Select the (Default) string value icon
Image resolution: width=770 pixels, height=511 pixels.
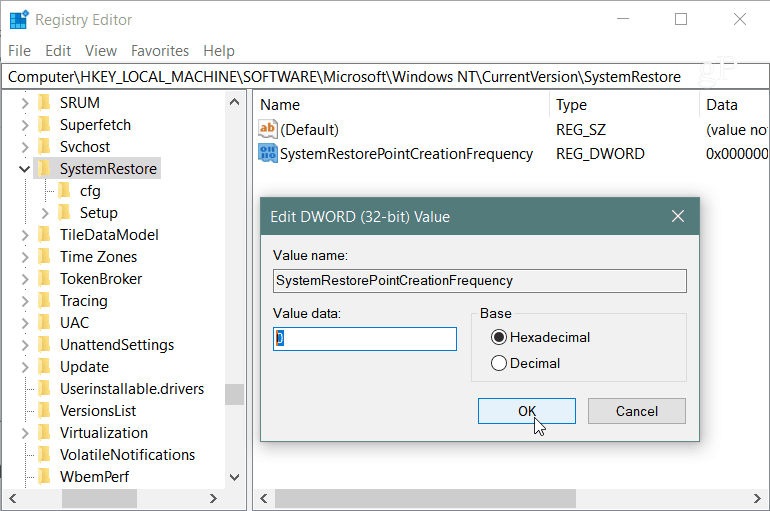268,130
